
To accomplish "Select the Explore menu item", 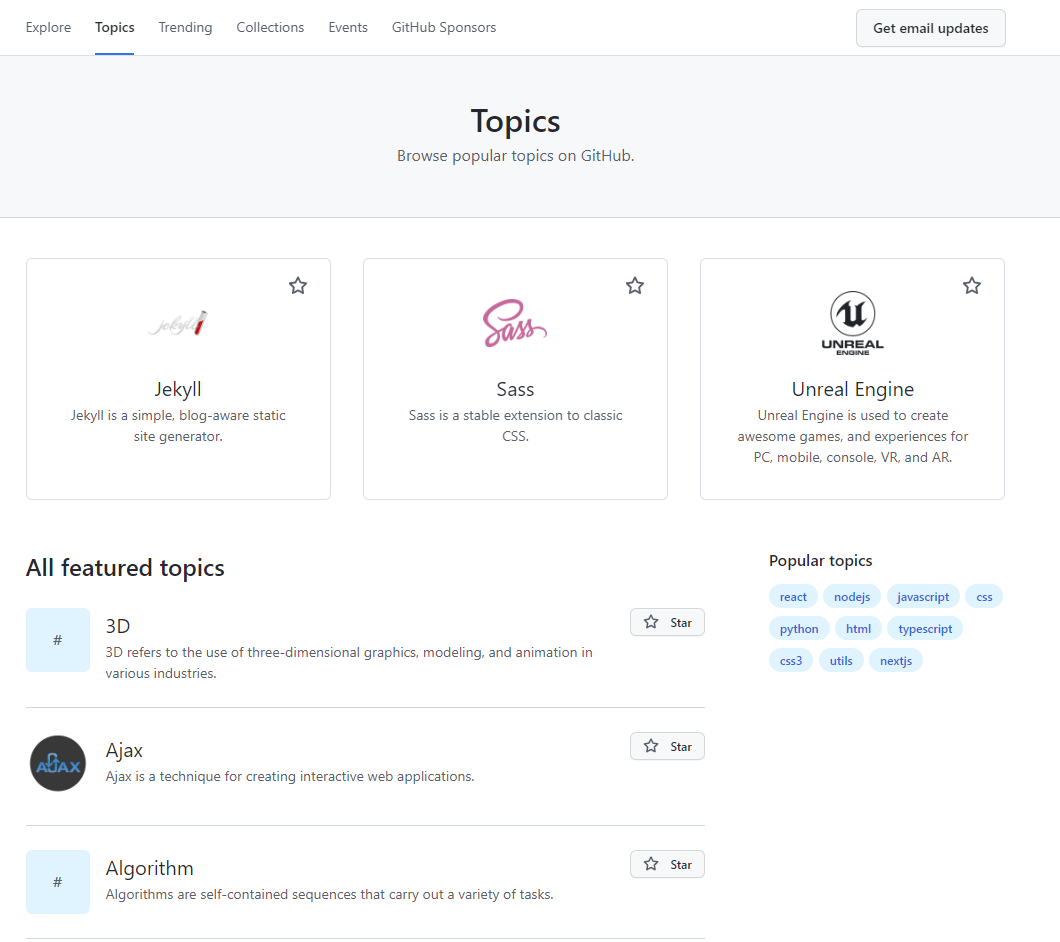I will click(48, 27).
